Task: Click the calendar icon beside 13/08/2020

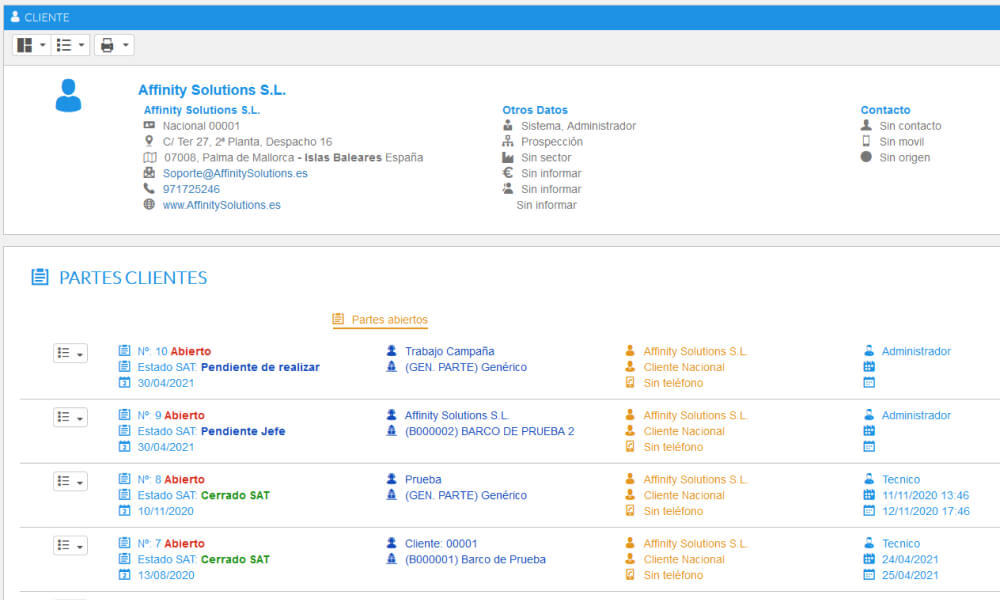Action: 124,574
